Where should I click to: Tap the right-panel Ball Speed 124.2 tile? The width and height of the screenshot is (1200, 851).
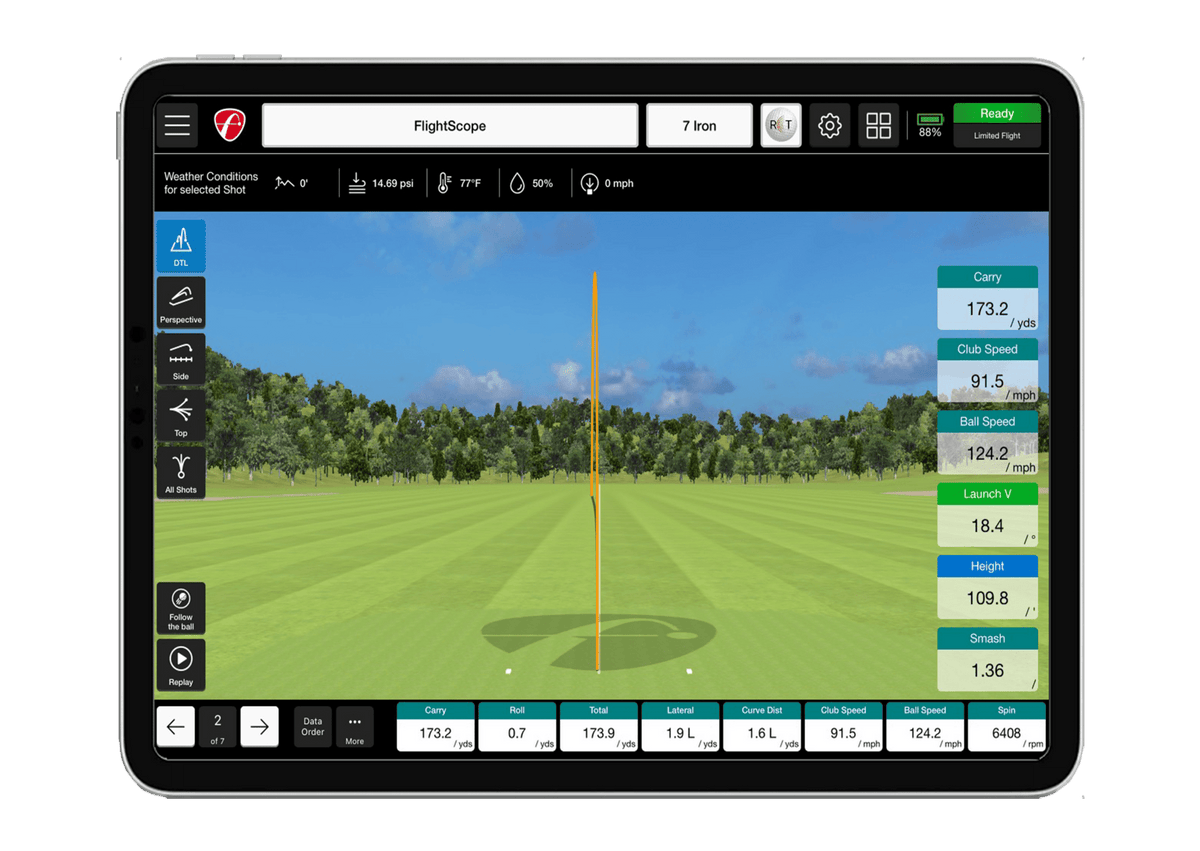tap(987, 442)
